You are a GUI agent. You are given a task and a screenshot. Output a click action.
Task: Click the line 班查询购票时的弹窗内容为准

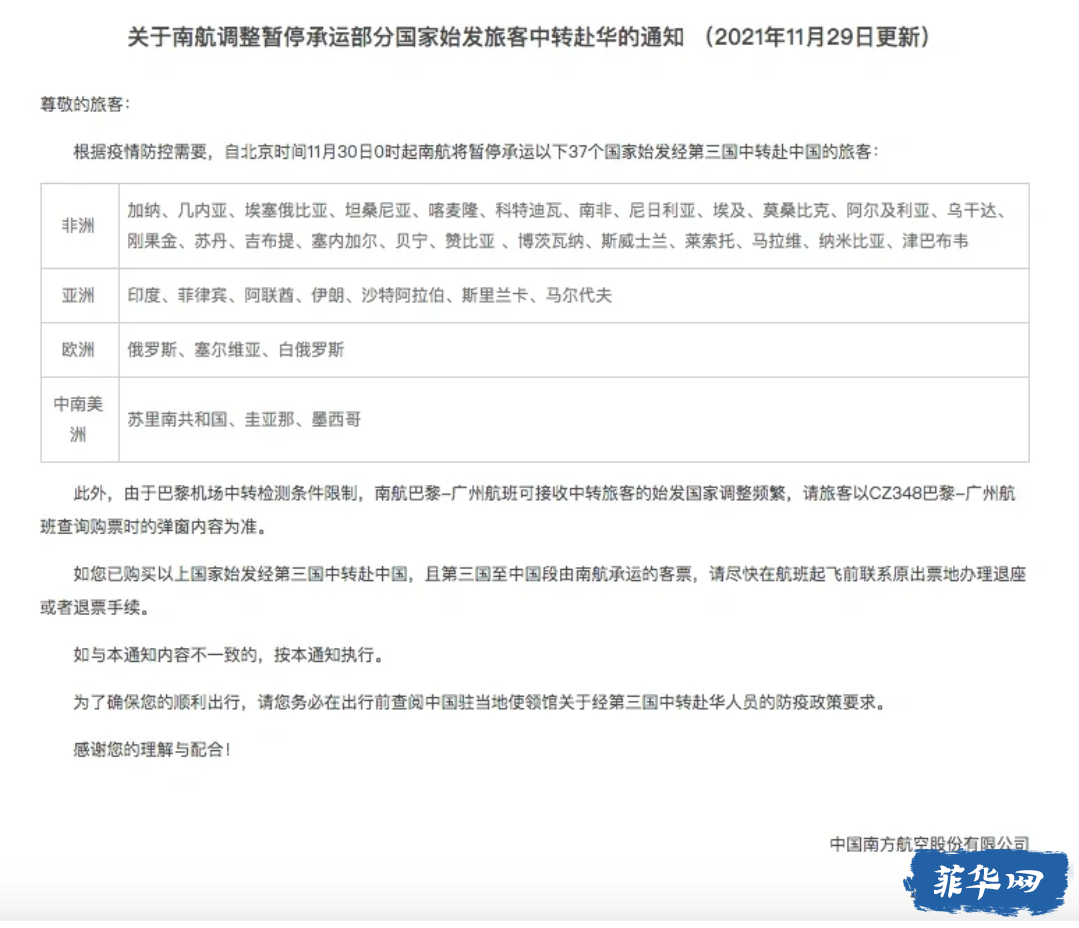coord(153,526)
